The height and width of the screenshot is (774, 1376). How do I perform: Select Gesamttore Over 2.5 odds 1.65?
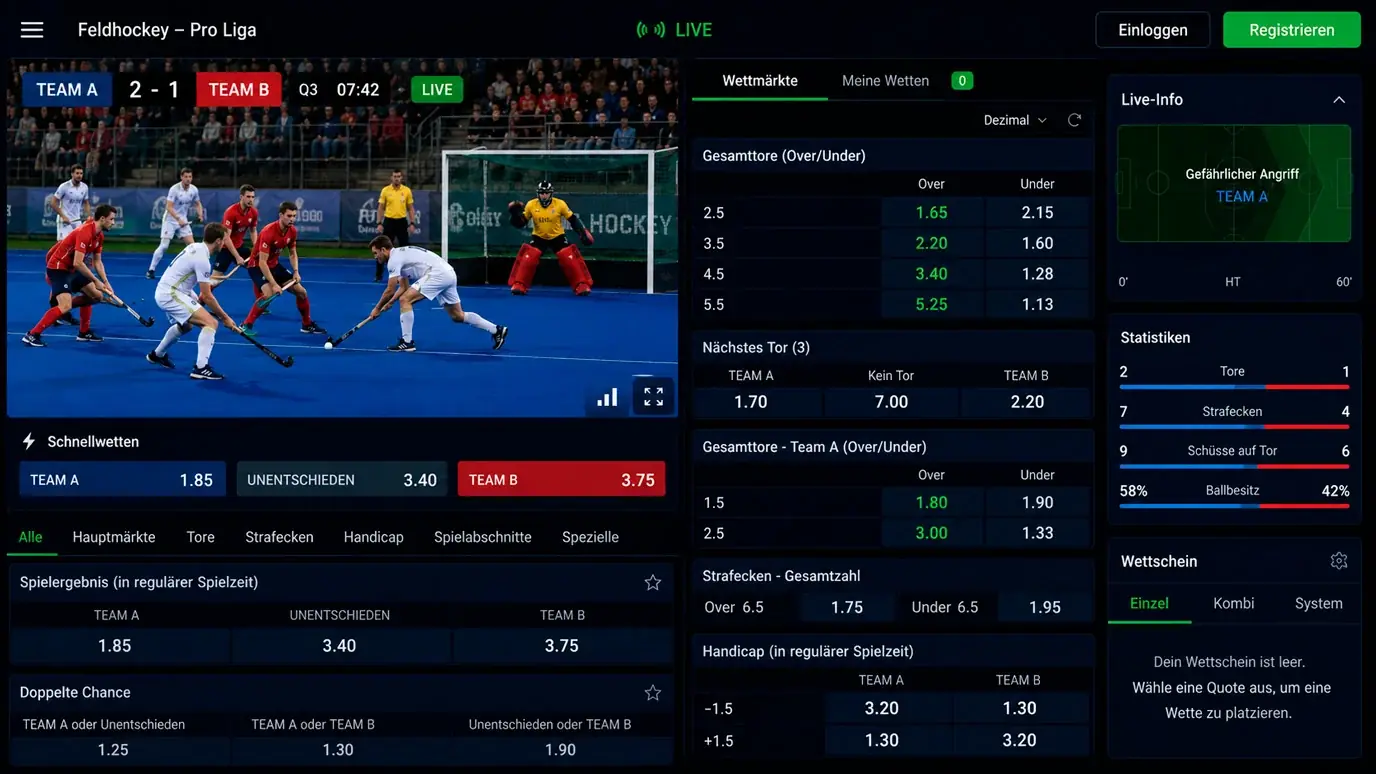click(932, 213)
